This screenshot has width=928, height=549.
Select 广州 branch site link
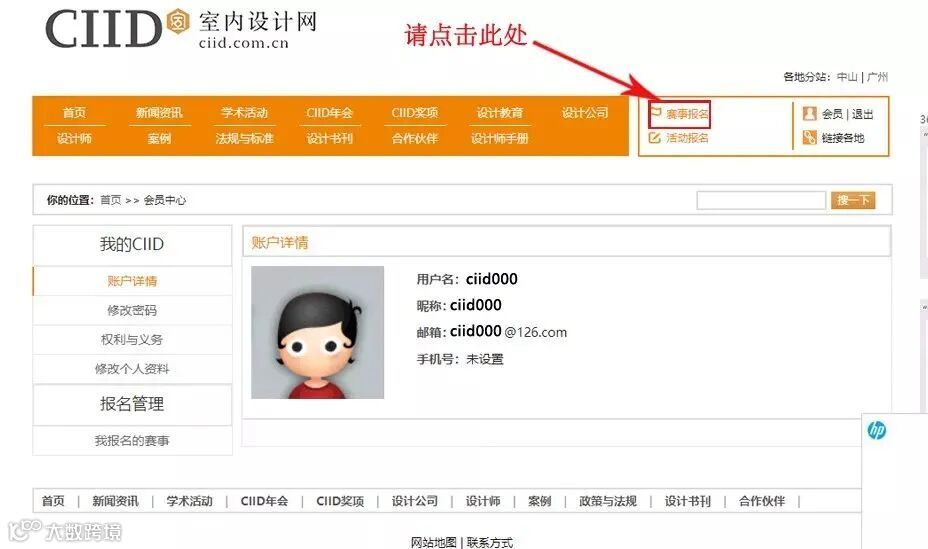(878, 77)
